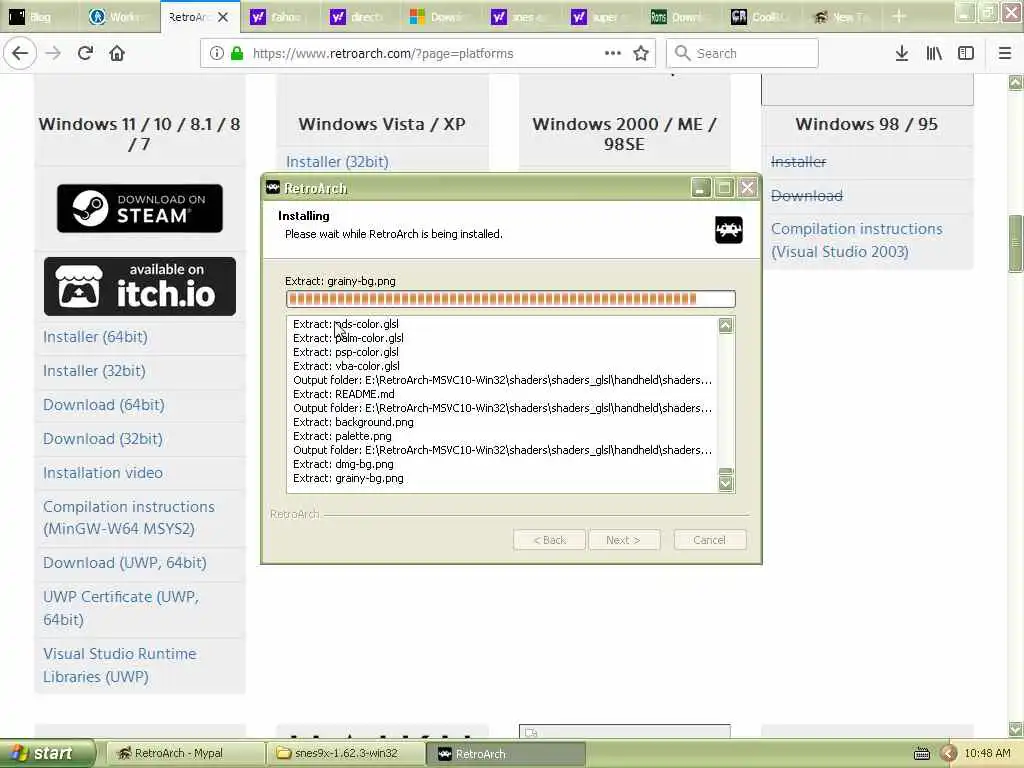Select the 'Extract: vba-color.glsl' log line
The image size is (1024, 768).
(346, 366)
